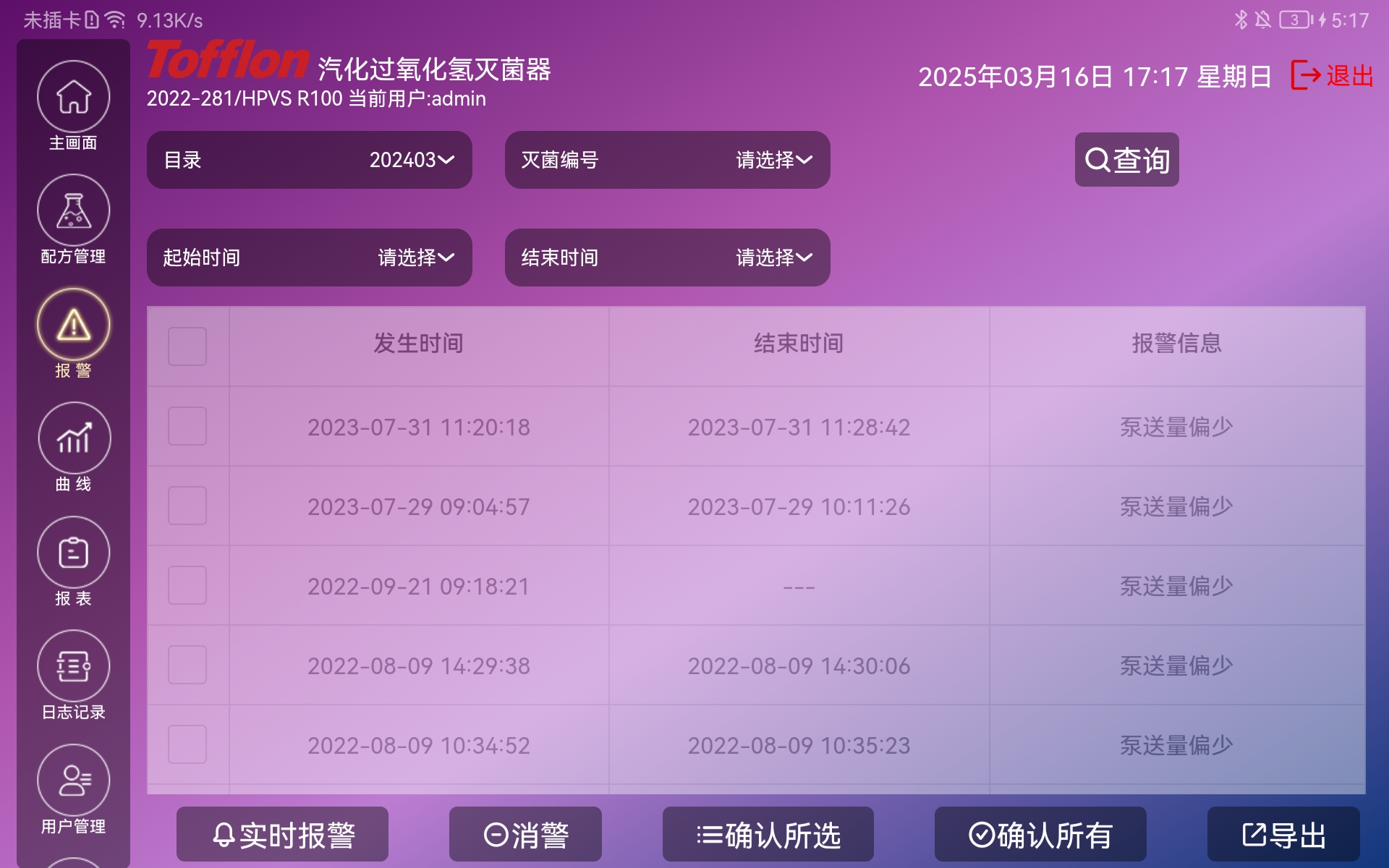Click the date 2025年03月16日 17:17 星期日
The width and height of the screenshot is (1389, 868).
(1095, 76)
